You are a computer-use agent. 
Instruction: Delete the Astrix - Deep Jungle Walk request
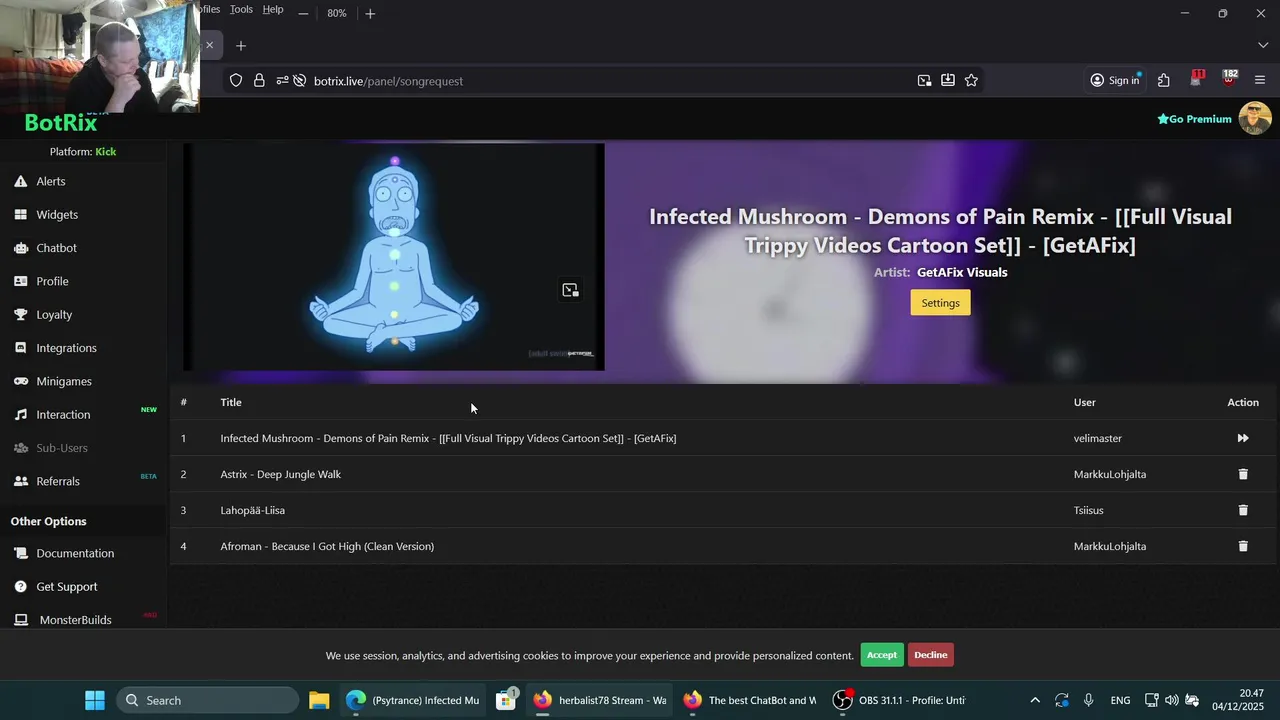tap(1243, 474)
